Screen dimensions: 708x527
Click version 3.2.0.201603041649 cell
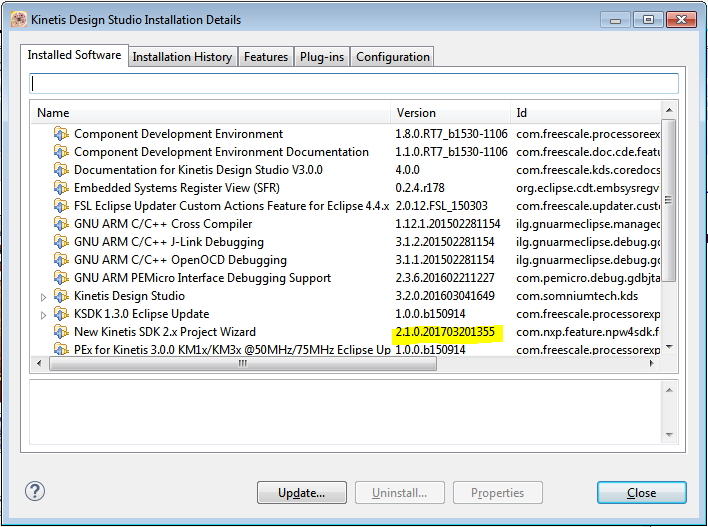coord(445,296)
